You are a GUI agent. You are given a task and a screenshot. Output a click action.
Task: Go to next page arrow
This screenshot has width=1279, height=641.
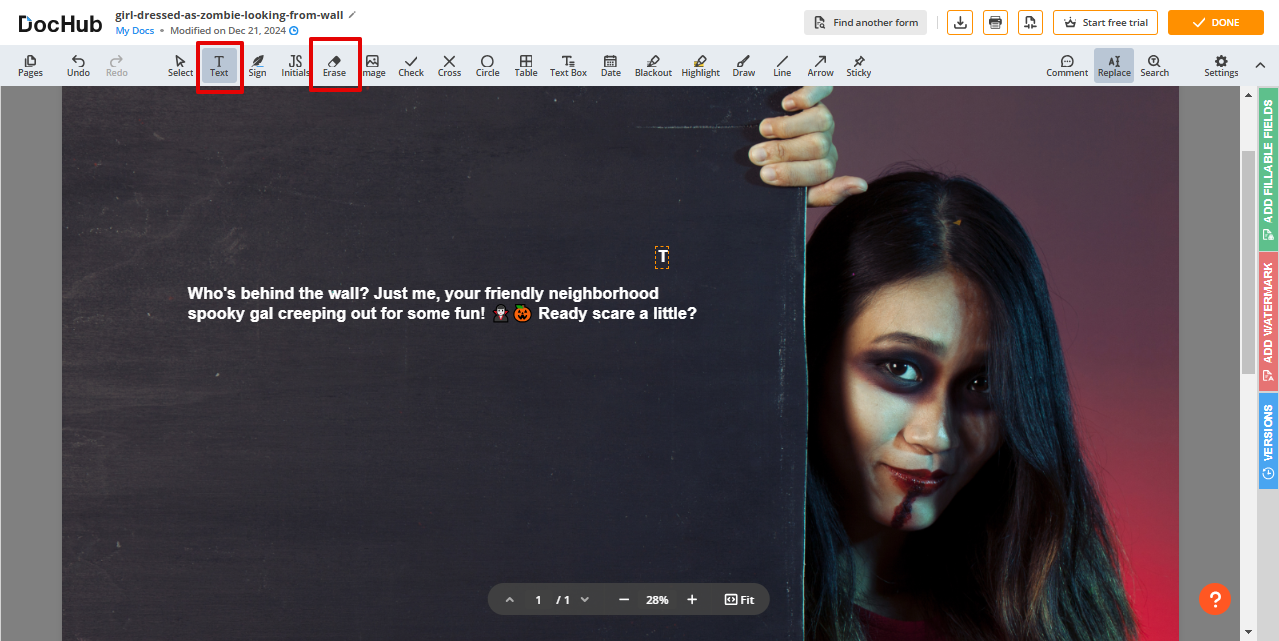pyautogui.click(x=585, y=600)
